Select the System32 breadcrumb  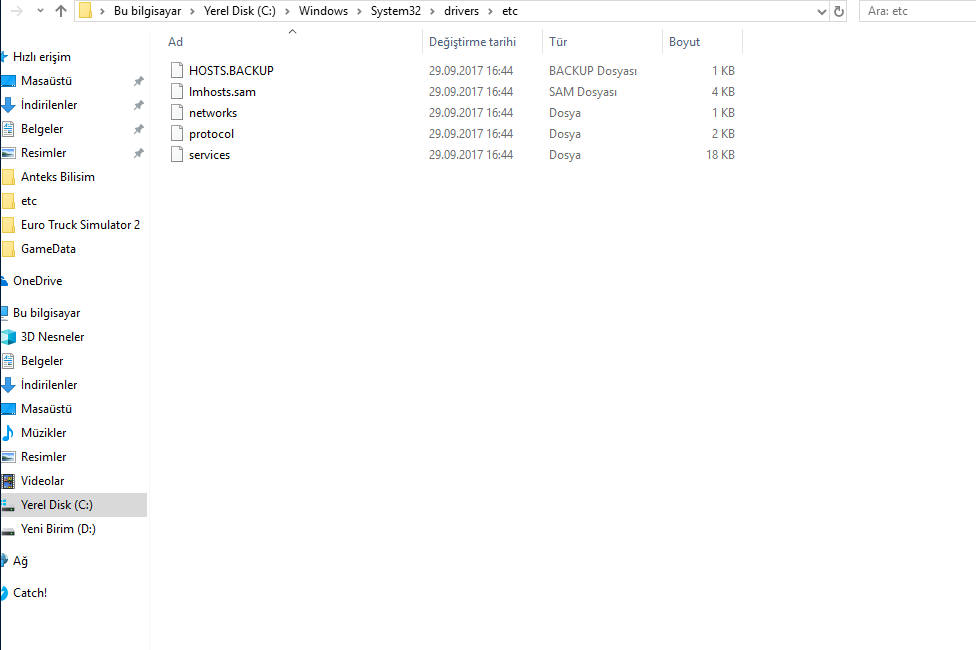point(396,11)
